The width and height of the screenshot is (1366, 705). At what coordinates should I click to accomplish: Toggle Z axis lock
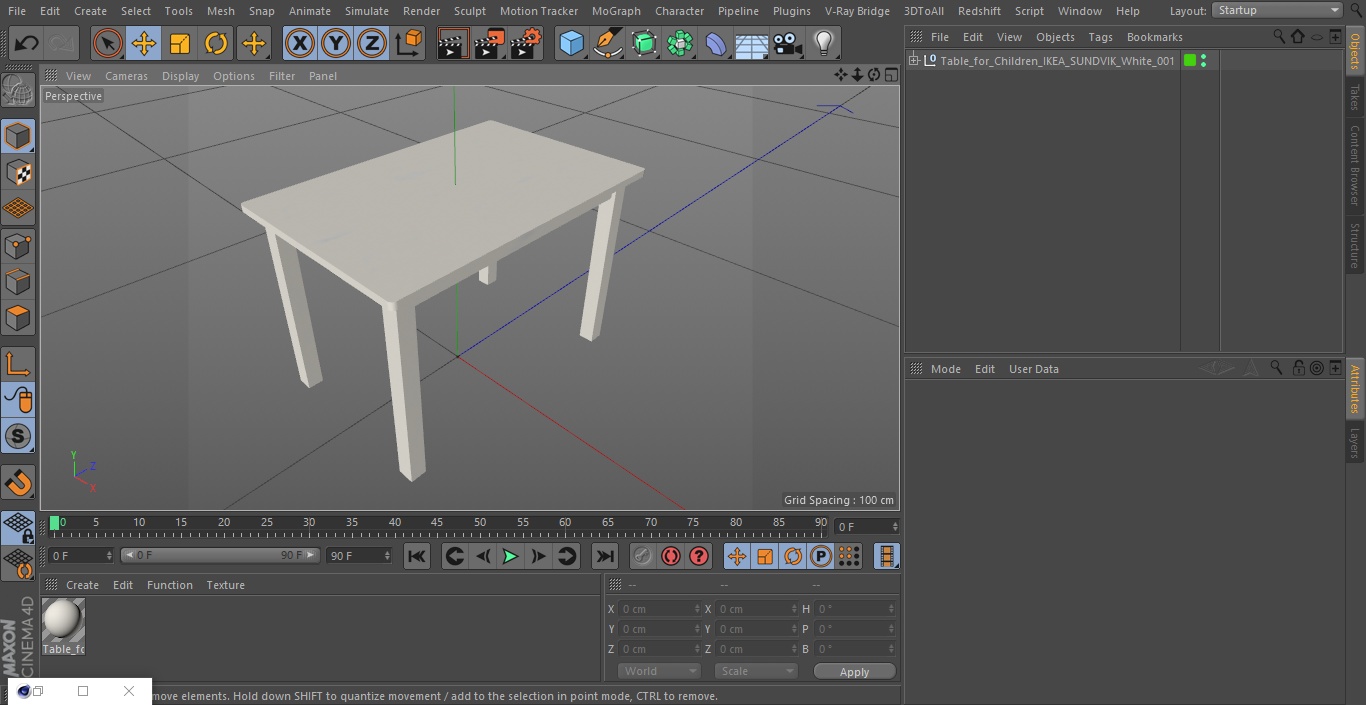click(372, 43)
